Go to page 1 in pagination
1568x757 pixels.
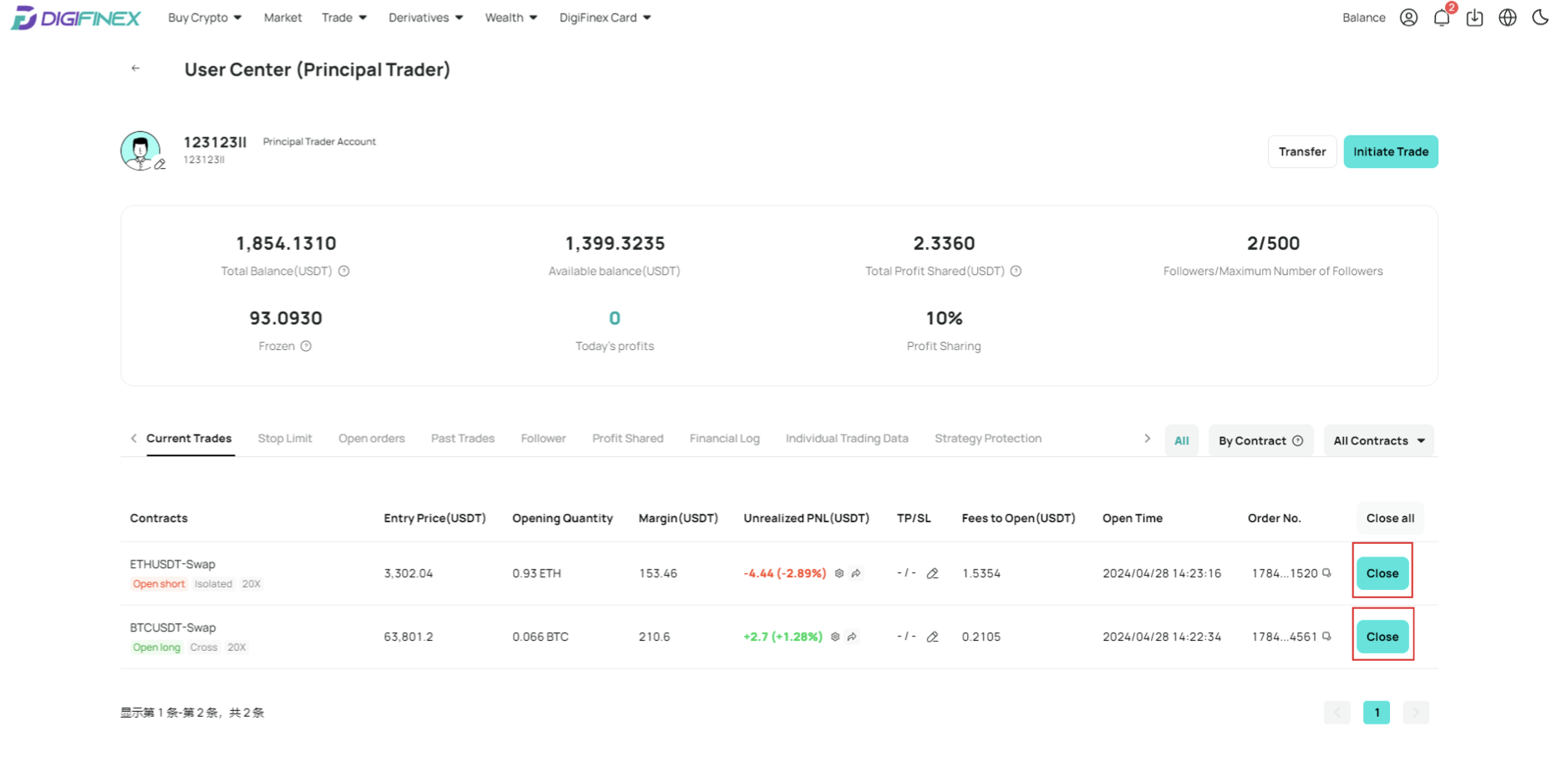coord(1377,713)
